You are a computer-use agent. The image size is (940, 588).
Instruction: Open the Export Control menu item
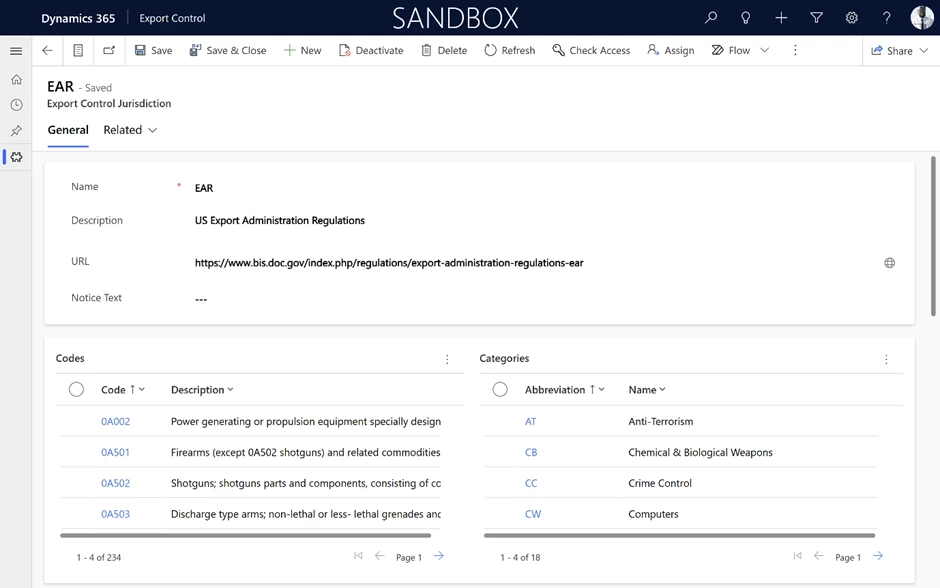[171, 17]
